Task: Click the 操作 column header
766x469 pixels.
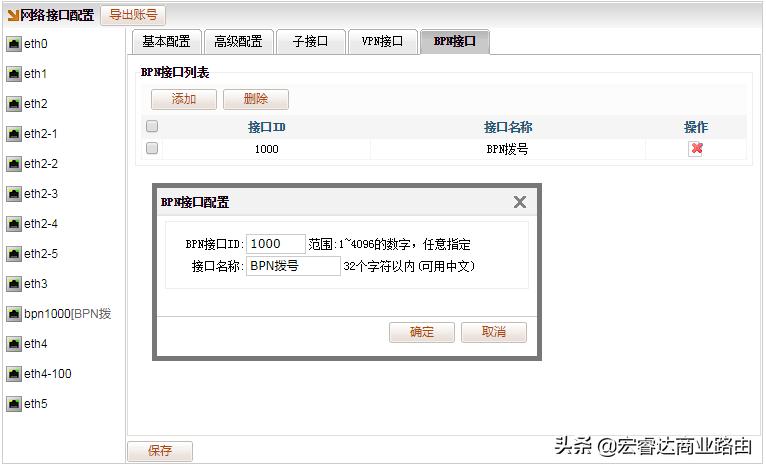Action: tap(696, 128)
